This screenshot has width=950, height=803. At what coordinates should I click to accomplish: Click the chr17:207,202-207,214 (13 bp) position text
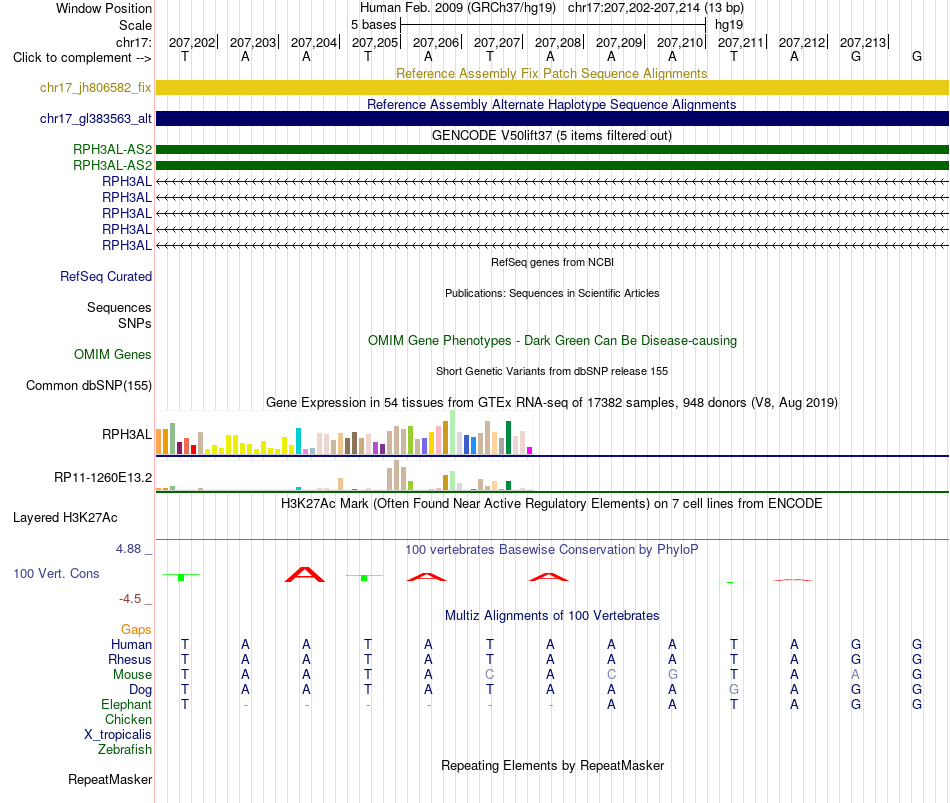[656, 8]
